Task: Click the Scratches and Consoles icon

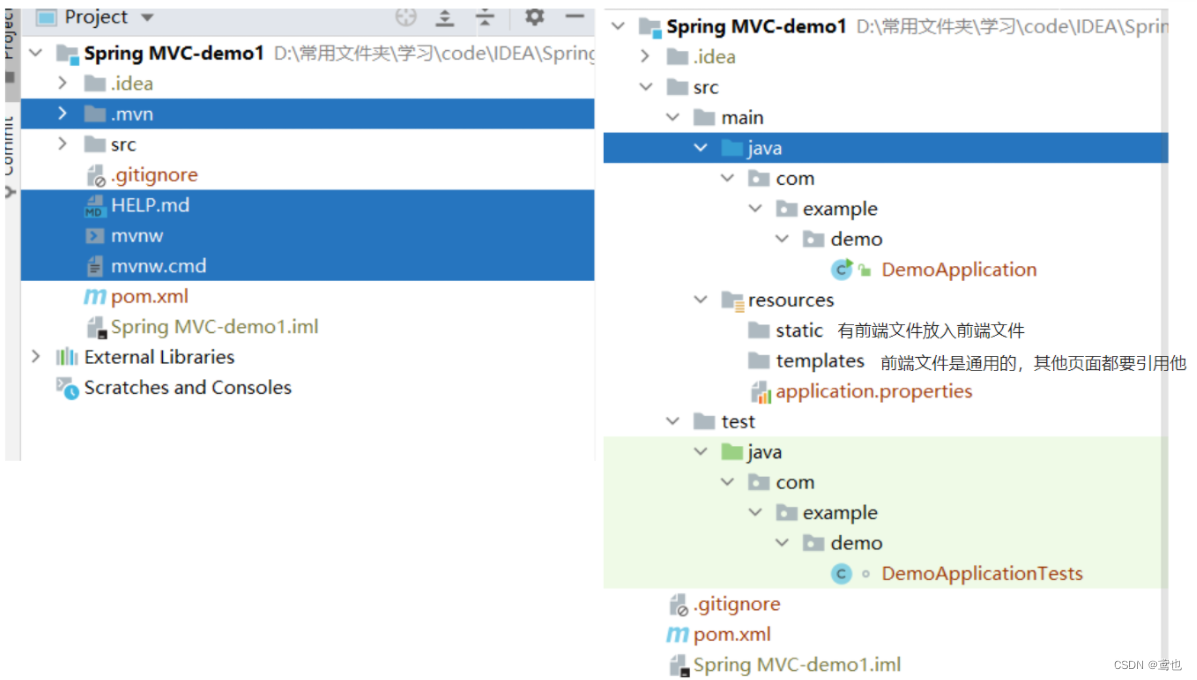Action: pos(67,388)
